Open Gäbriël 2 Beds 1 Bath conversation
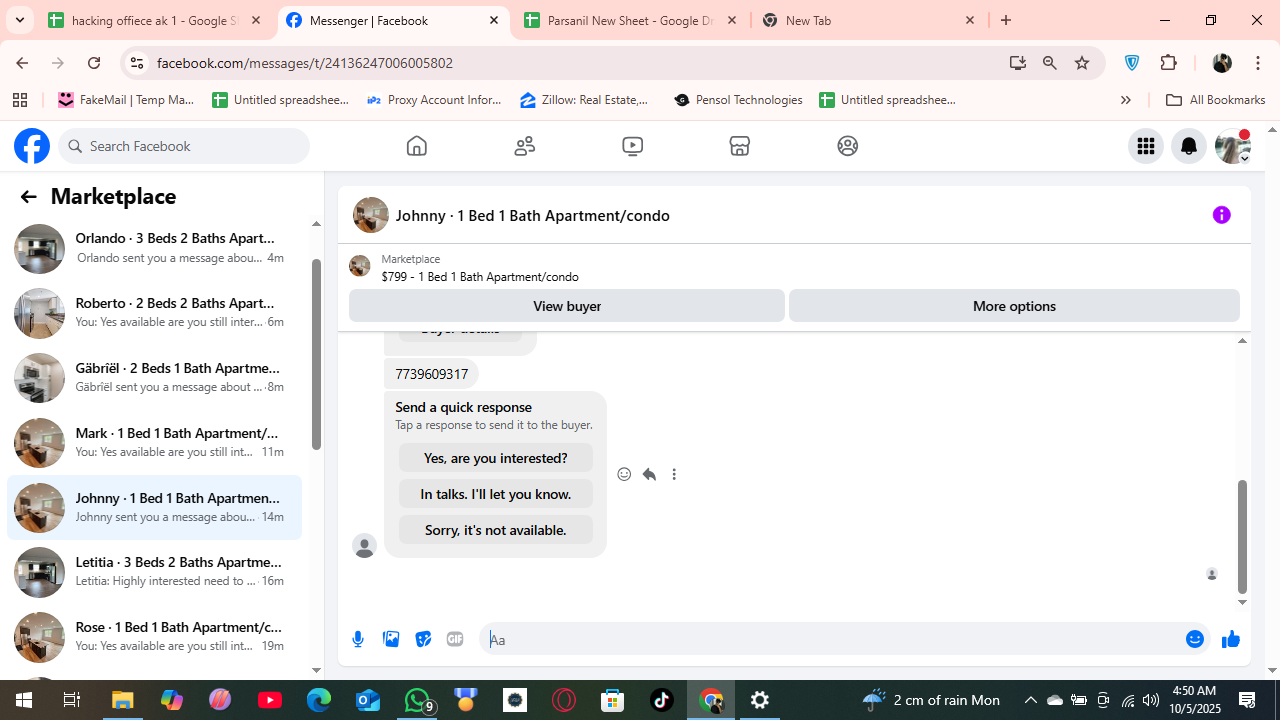Image resolution: width=1280 pixels, height=720 pixels. 154,378
